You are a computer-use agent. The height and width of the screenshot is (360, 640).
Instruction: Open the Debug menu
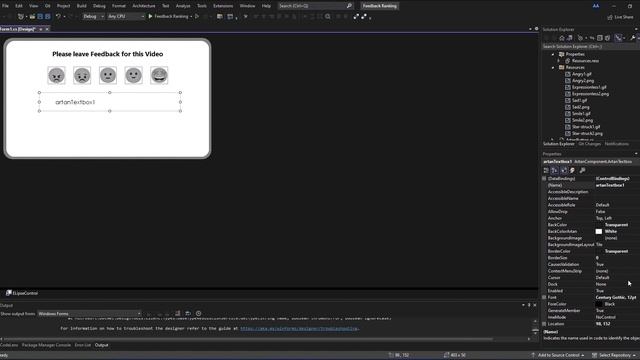(x=99, y=6)
